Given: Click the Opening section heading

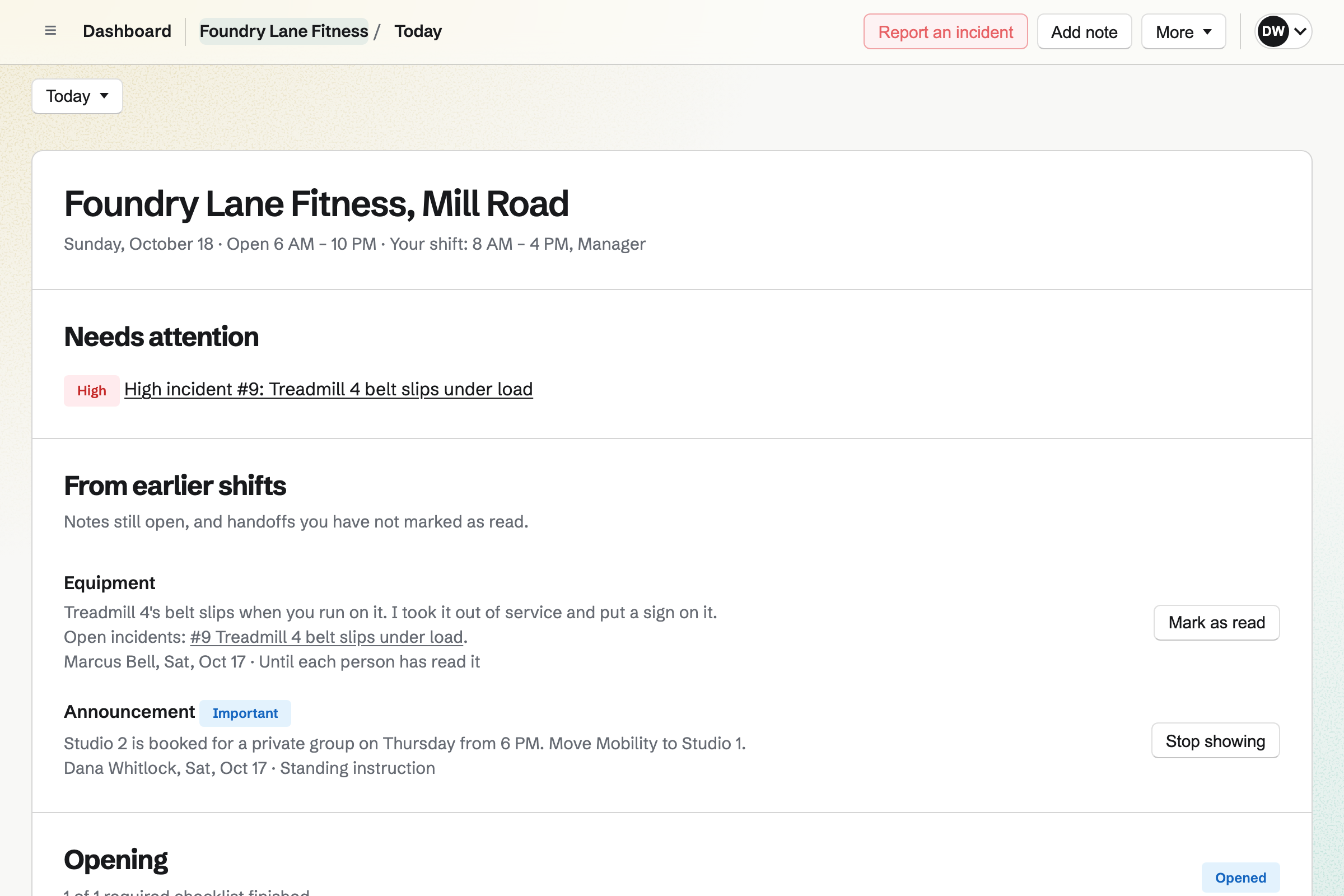Looking at the screenshot, I should [116, 860].
